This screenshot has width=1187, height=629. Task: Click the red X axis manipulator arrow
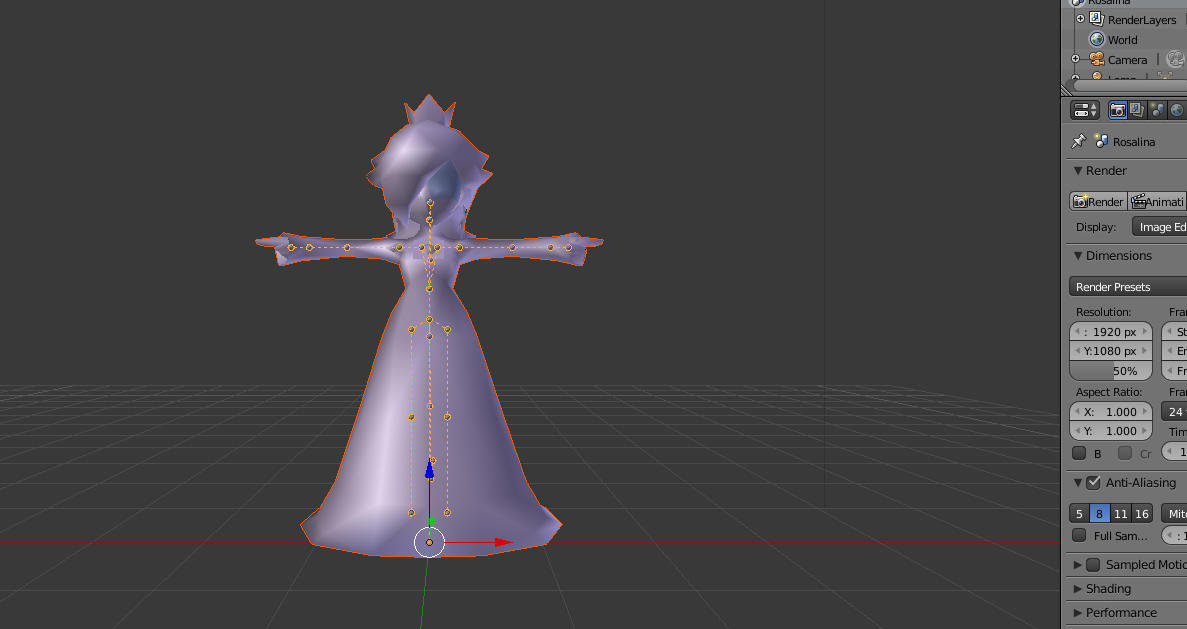point(503,542)
